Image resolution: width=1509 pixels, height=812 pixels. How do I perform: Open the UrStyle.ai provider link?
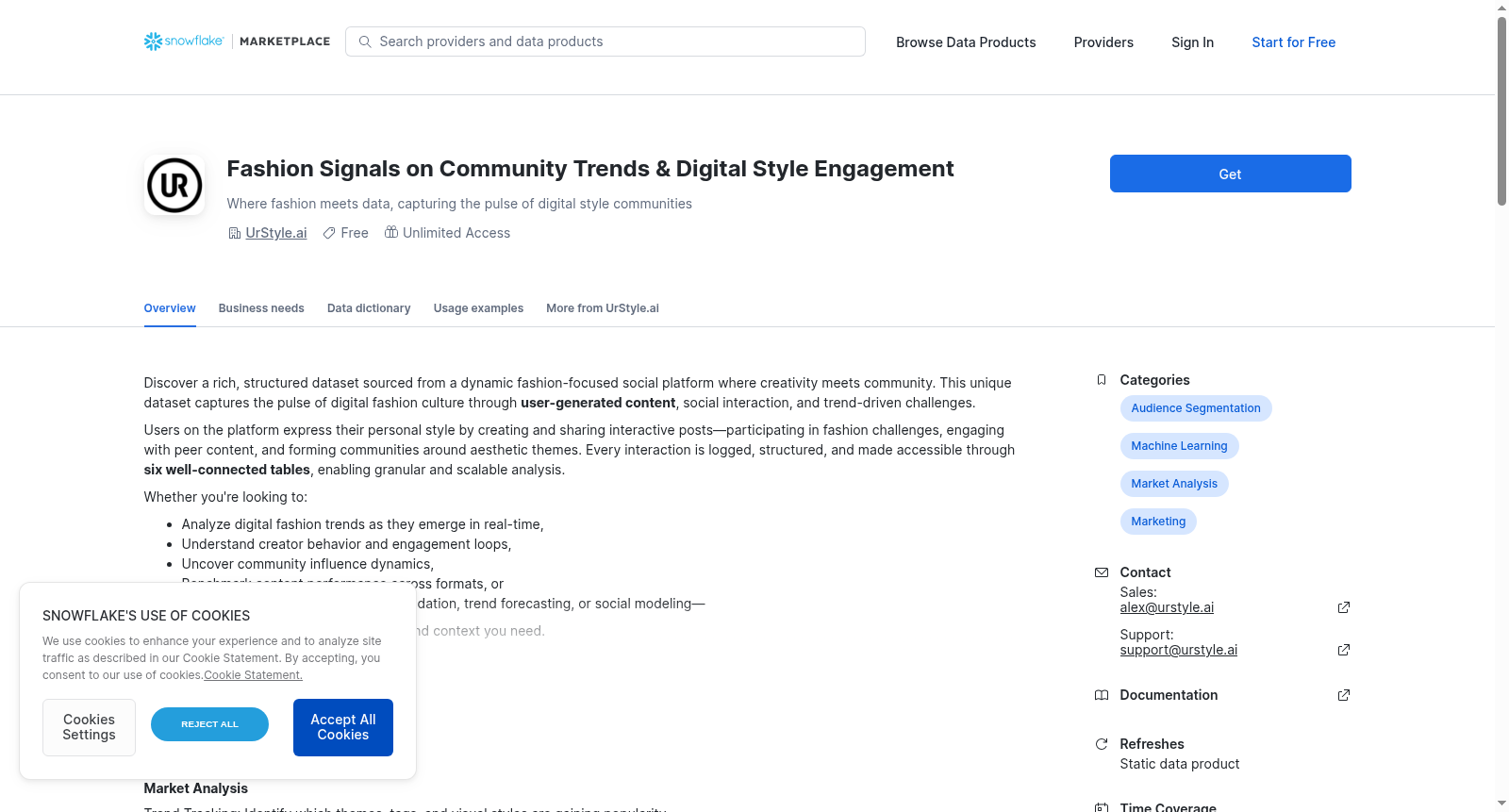click(x=276, y=233)
